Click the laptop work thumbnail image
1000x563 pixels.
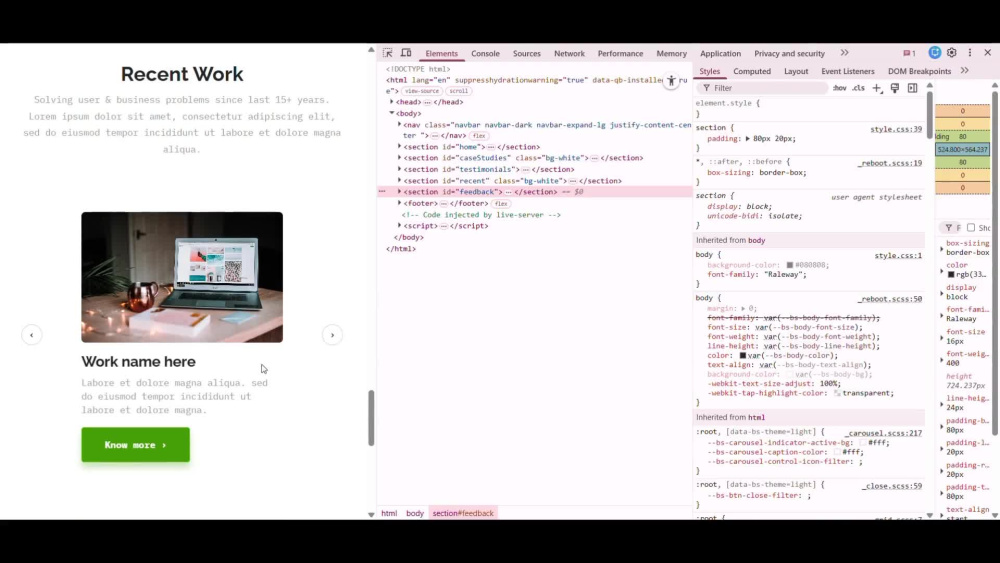tap(182, 277)
